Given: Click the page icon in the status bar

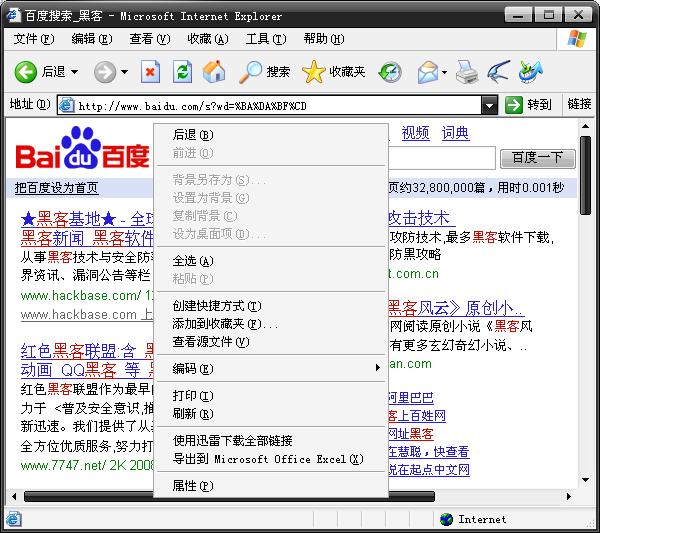Looking at the screenshot, I should [13, 518].
